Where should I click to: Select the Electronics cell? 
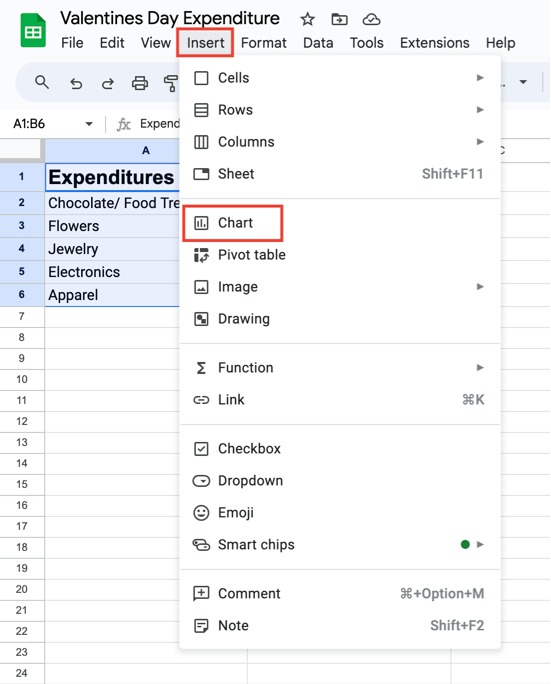pyautogui.click(x=112, y=272)
